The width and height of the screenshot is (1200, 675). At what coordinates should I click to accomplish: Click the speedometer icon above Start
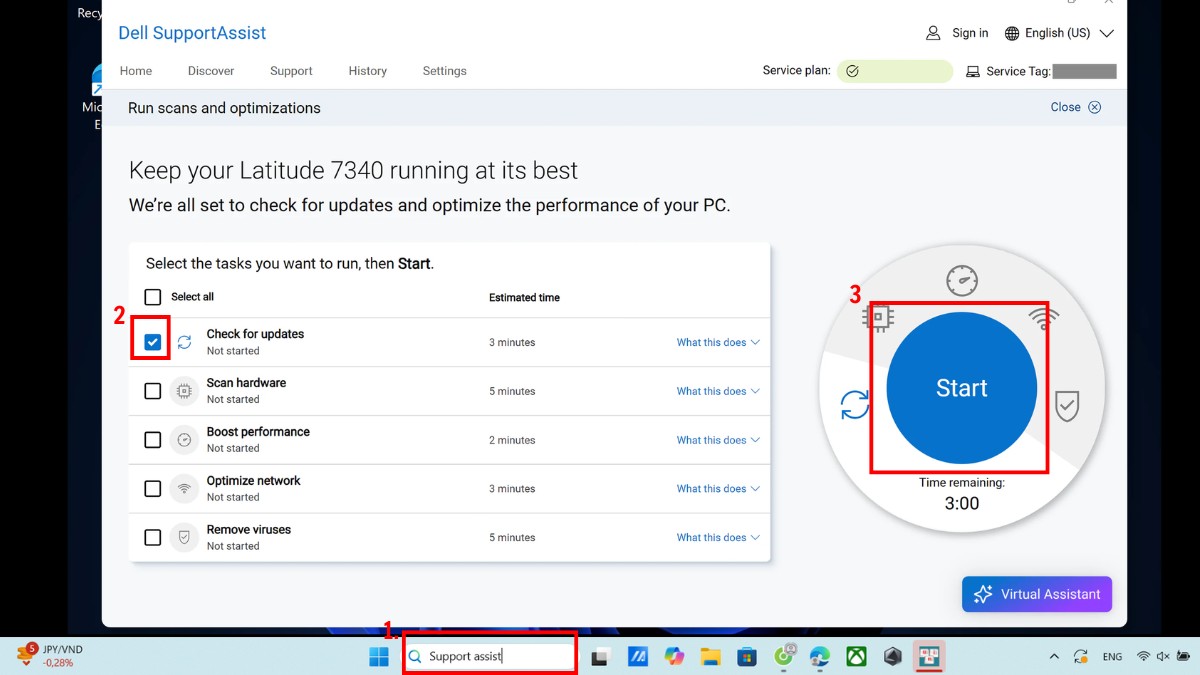961,281
